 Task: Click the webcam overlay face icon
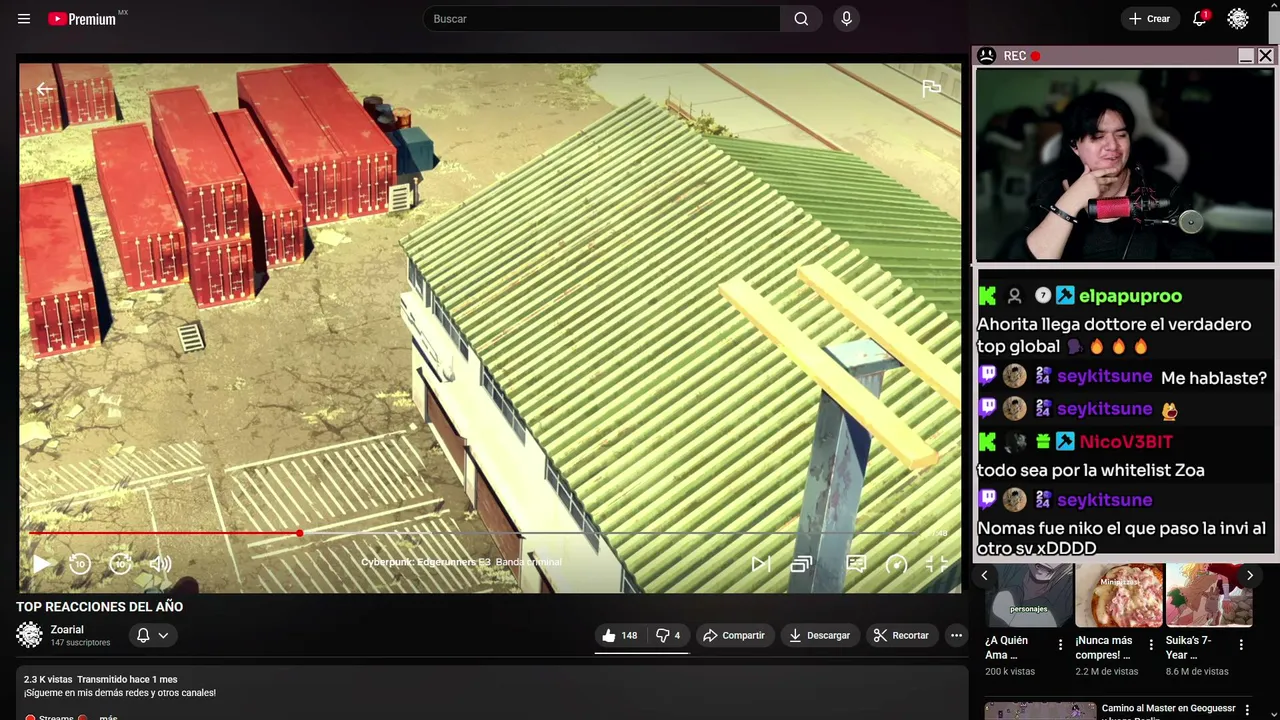(987, 56)
